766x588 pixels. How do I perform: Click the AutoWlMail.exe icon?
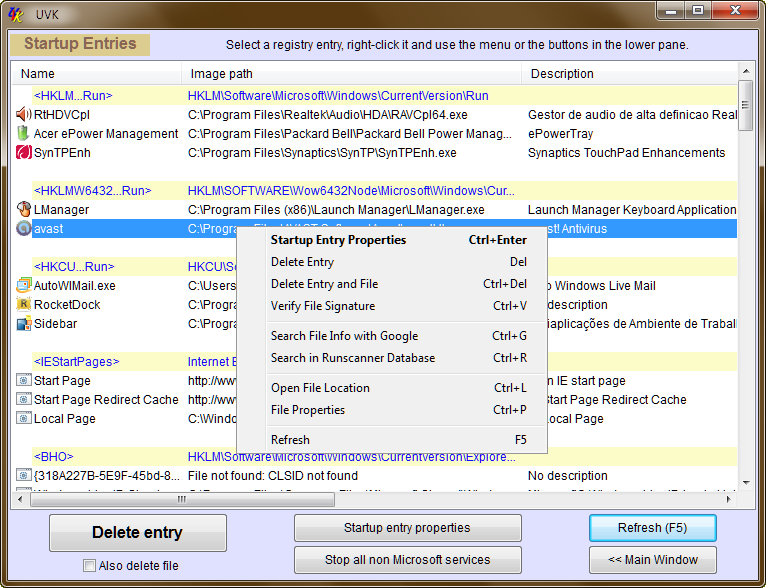point(23,286)
